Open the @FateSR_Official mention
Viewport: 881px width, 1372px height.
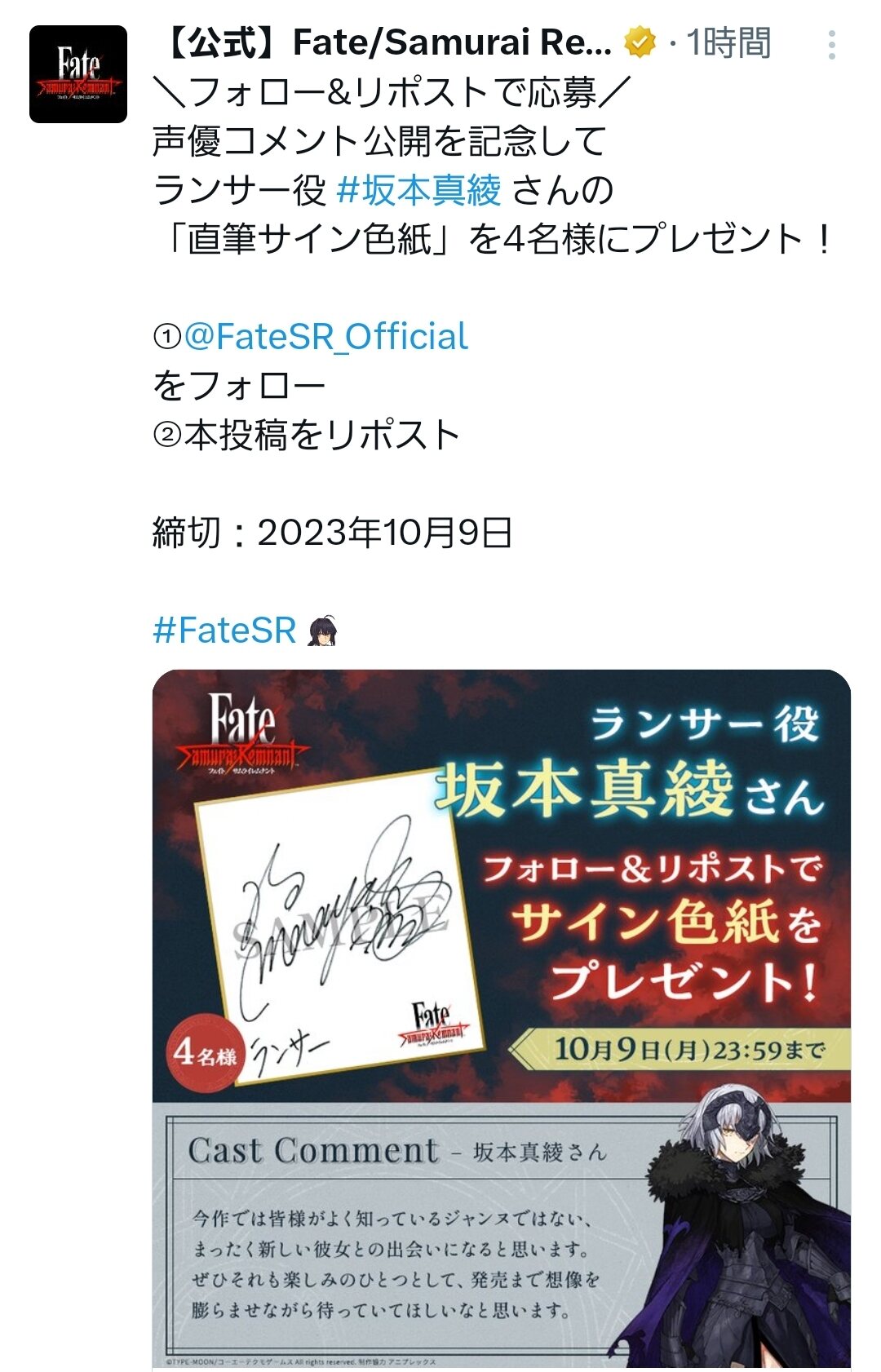325,336
